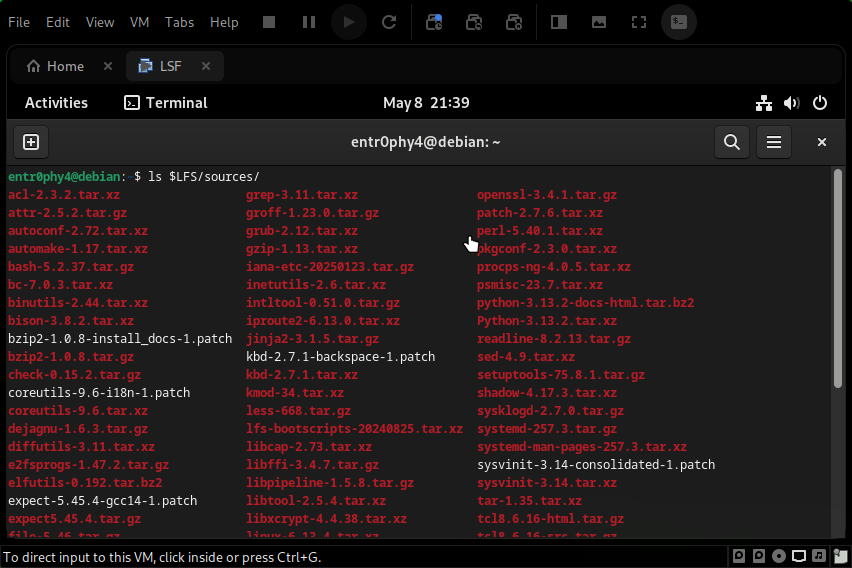Pause the virtual machine
Viewport: 852px width, 568px height.
309,22
